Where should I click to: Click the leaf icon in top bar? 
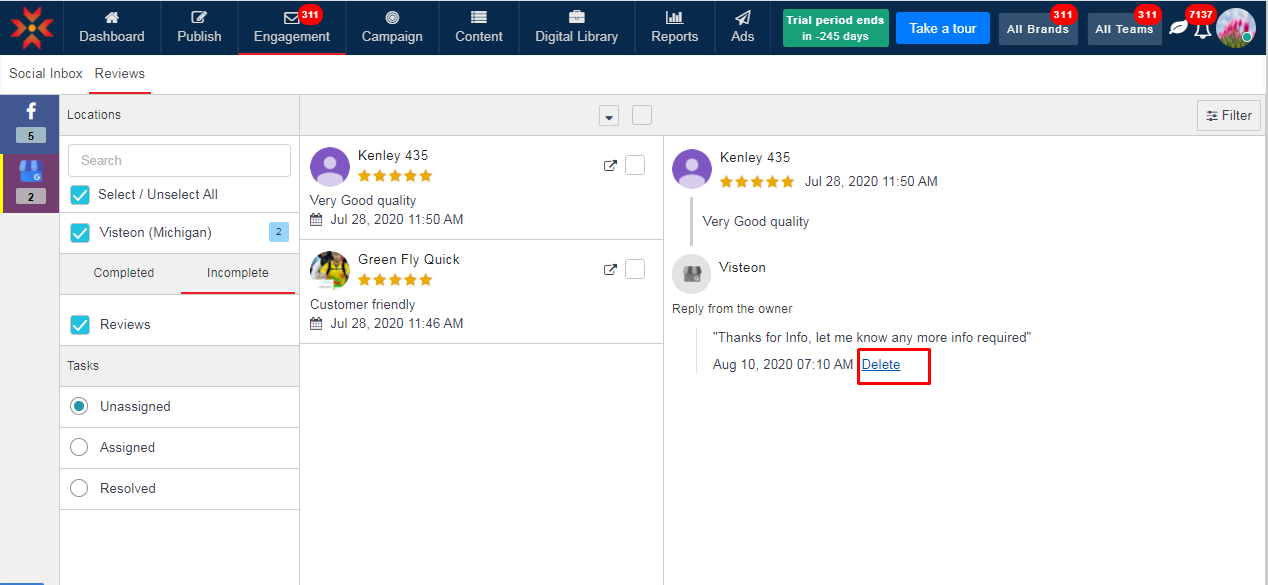click(x=1178, y=28)
